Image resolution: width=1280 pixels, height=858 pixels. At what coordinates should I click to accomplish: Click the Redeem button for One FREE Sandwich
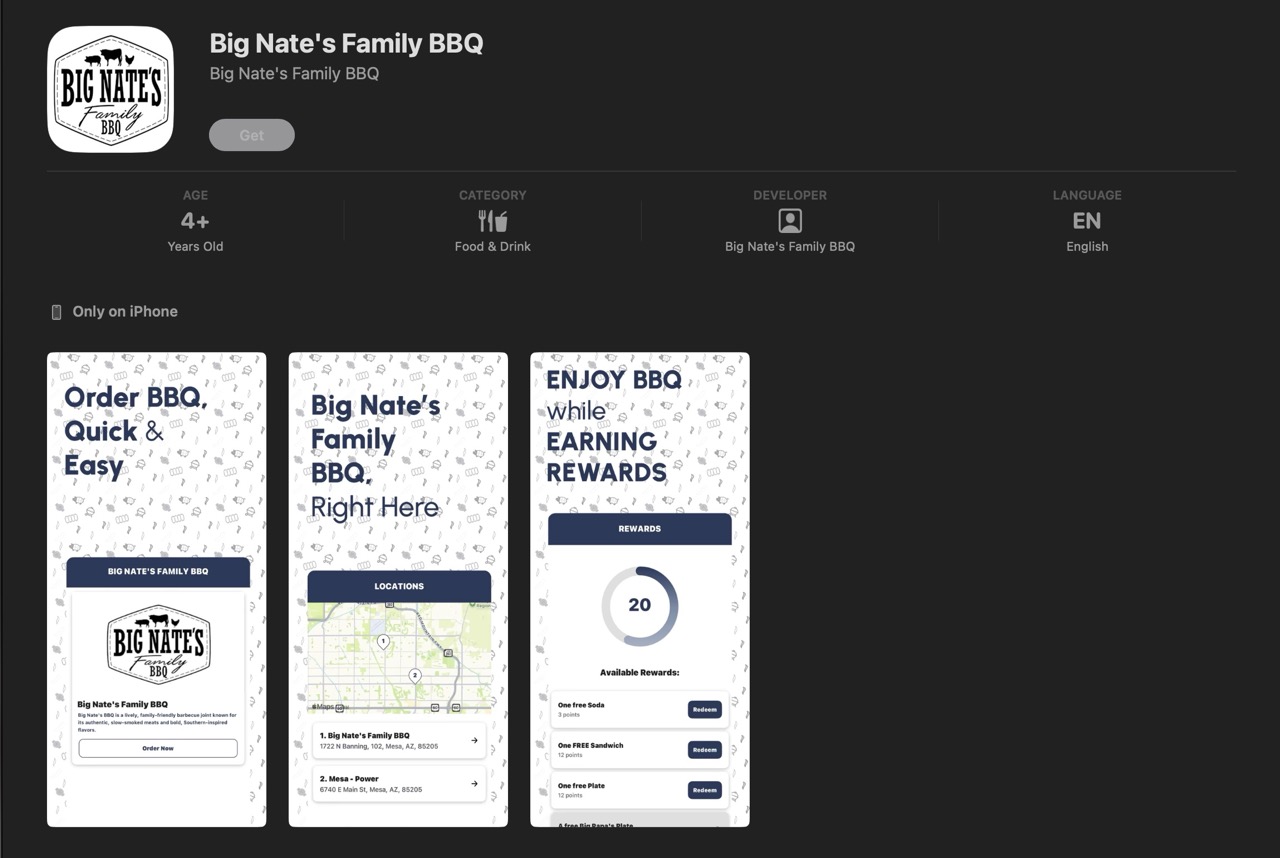coord(705,750)
